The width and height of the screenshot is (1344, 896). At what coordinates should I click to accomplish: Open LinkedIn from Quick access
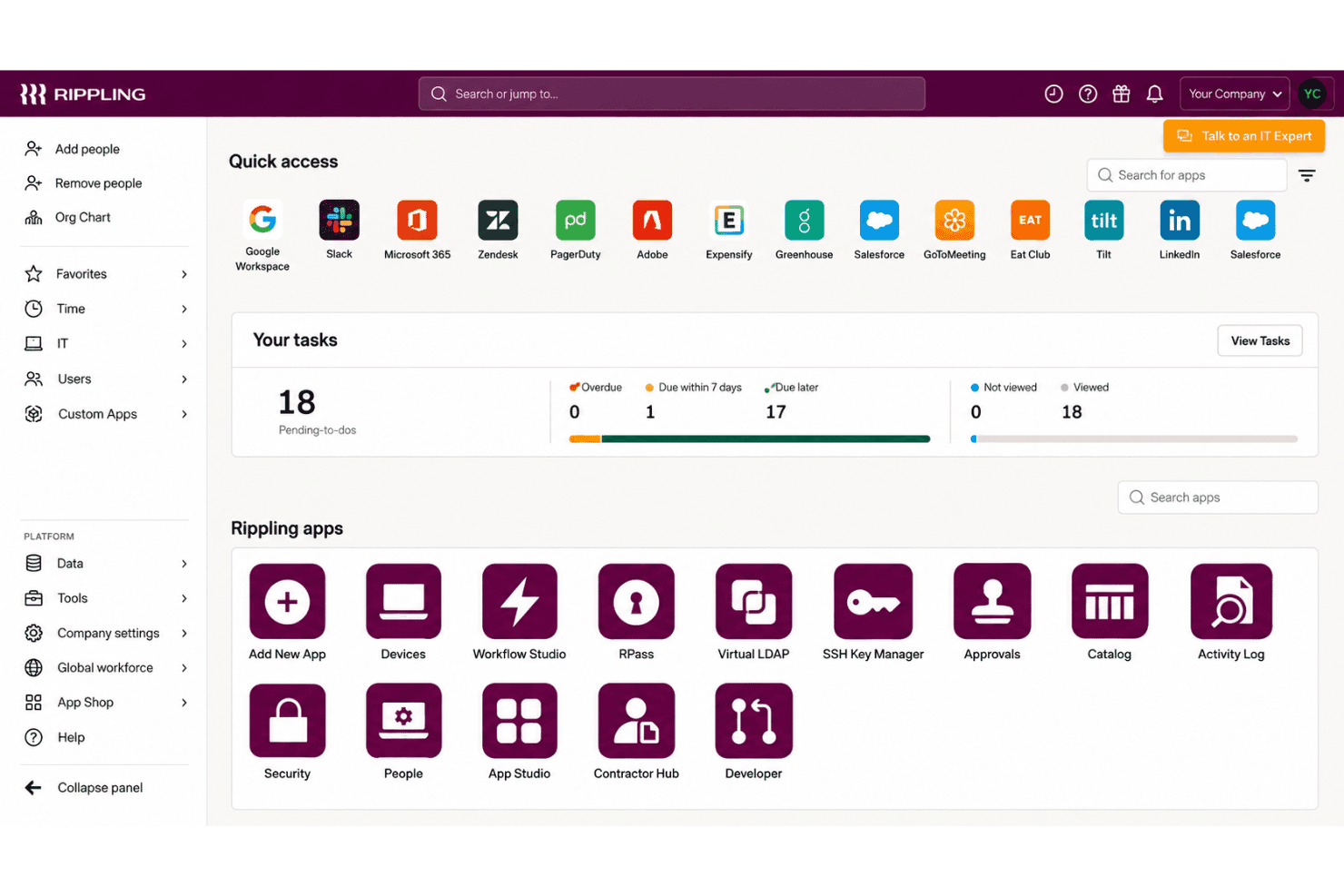[x=1180, y=220]
